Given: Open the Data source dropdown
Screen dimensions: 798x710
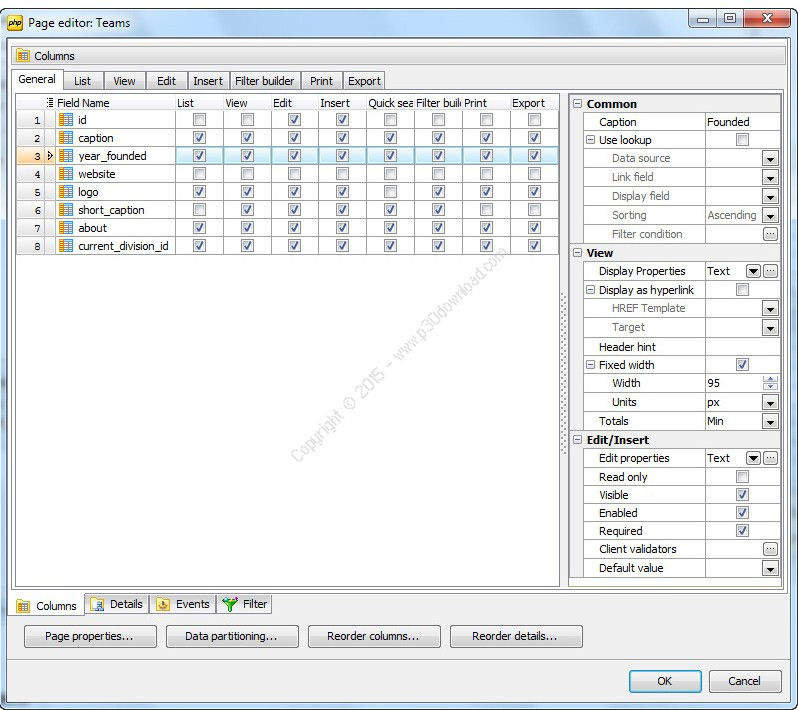Looking at the screenshot, I should 770,159.
